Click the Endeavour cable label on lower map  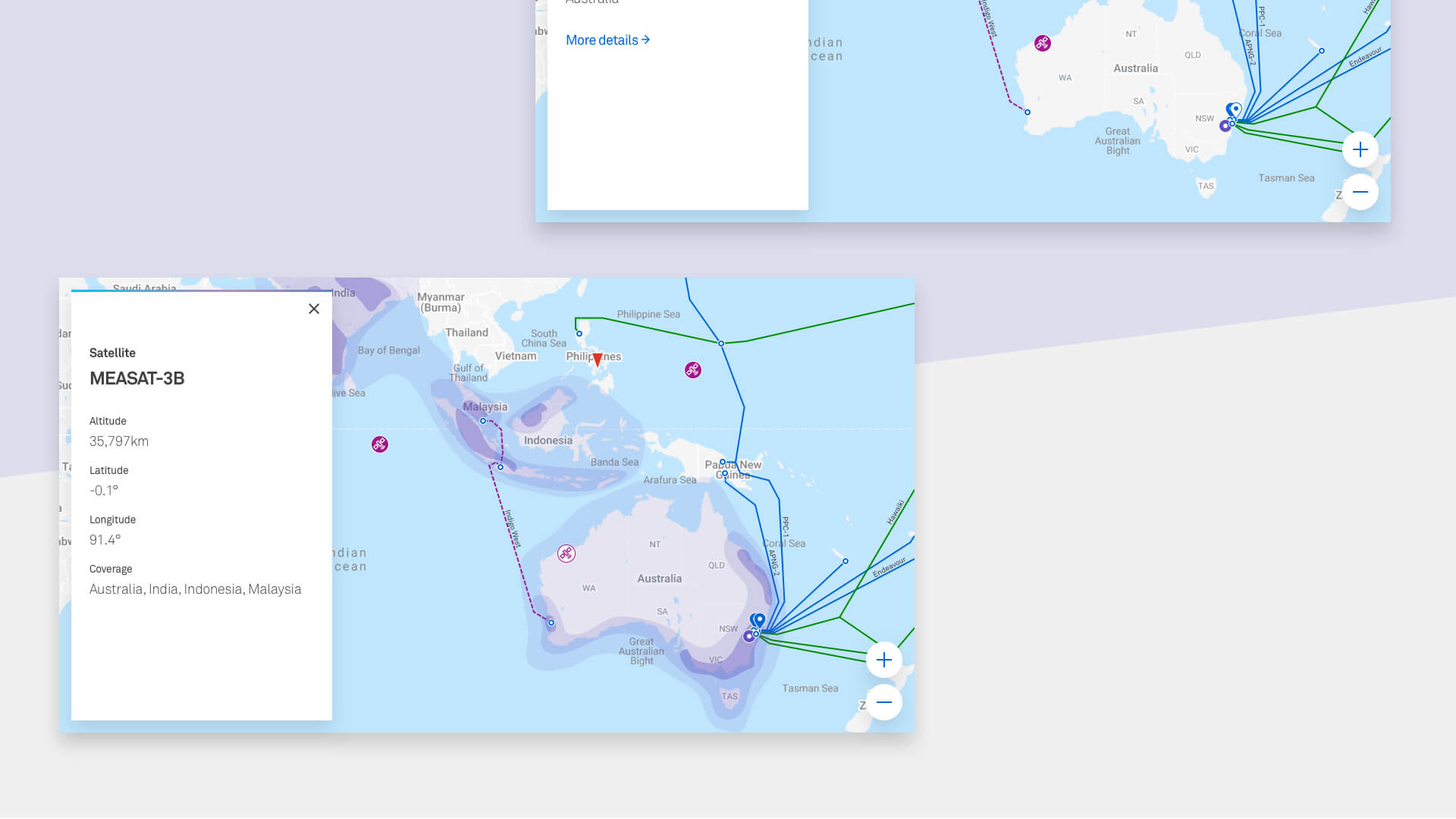[889, 567]
